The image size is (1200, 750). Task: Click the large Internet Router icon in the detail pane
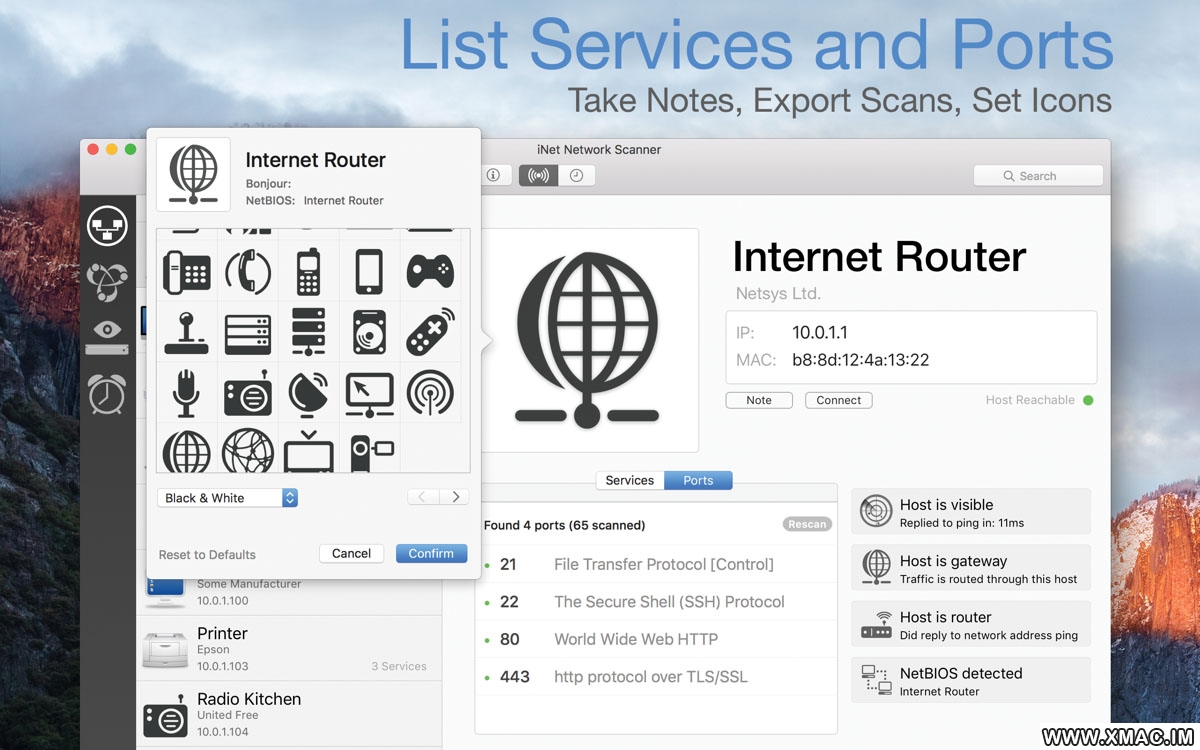click(x=587, y=340)
